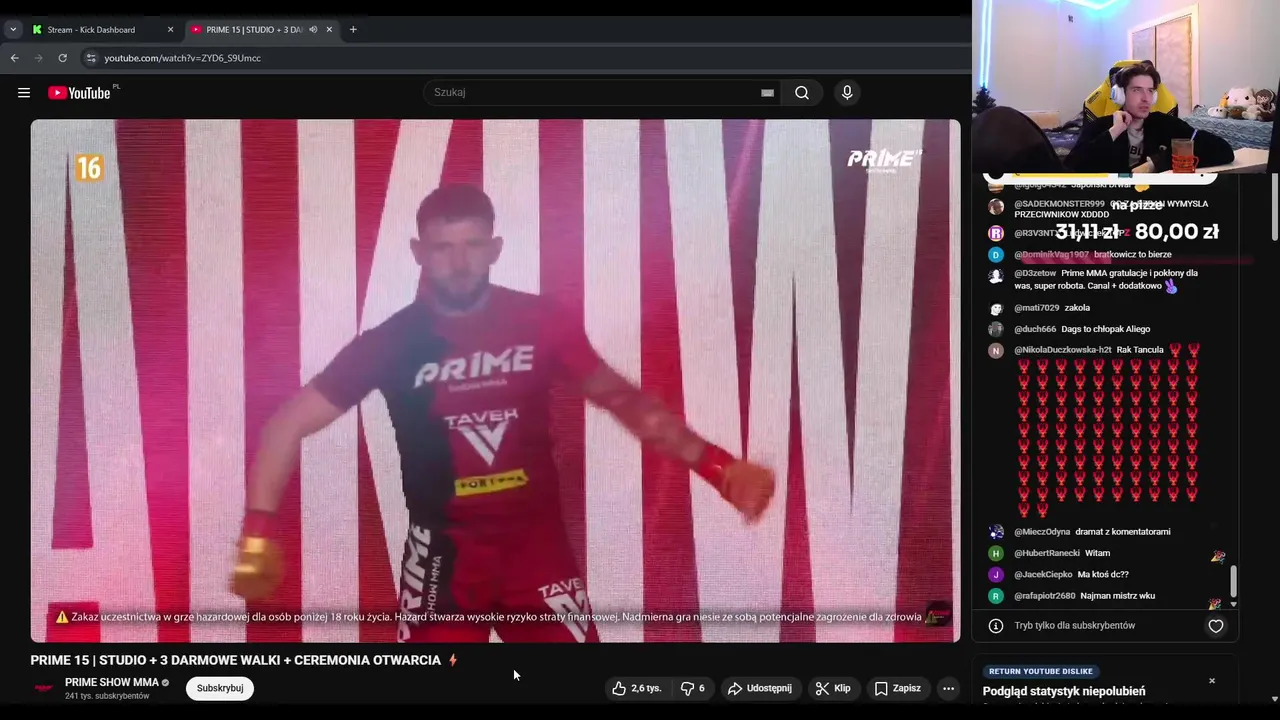The image size is (1280, 720).
Task: Open @JacekCiepko chat username
Action: pyautogui.click(x=1043, y=575)
